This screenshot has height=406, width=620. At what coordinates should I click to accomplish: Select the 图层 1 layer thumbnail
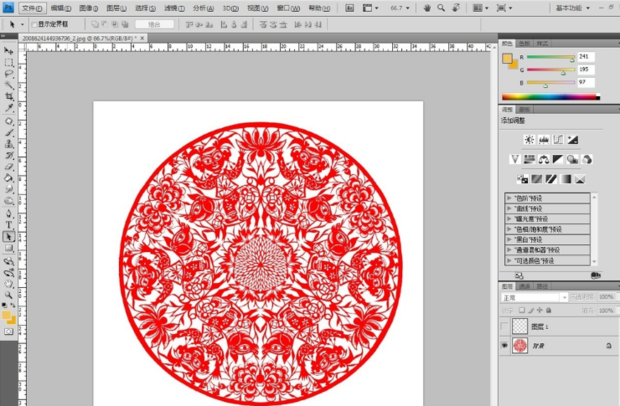coord(520,326)
